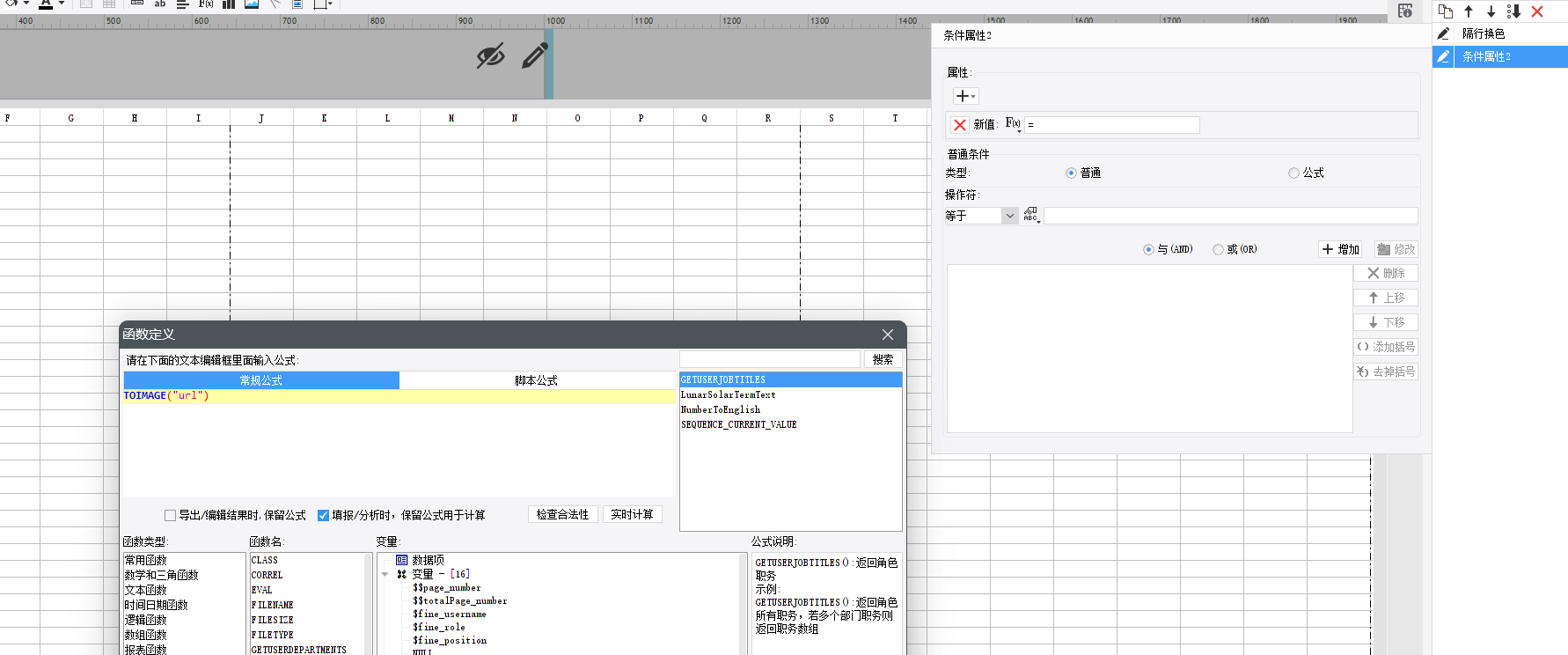Close the 函数定义 dialog
The width and height of the screenshot is (1568, 655).
coord(888,335)
